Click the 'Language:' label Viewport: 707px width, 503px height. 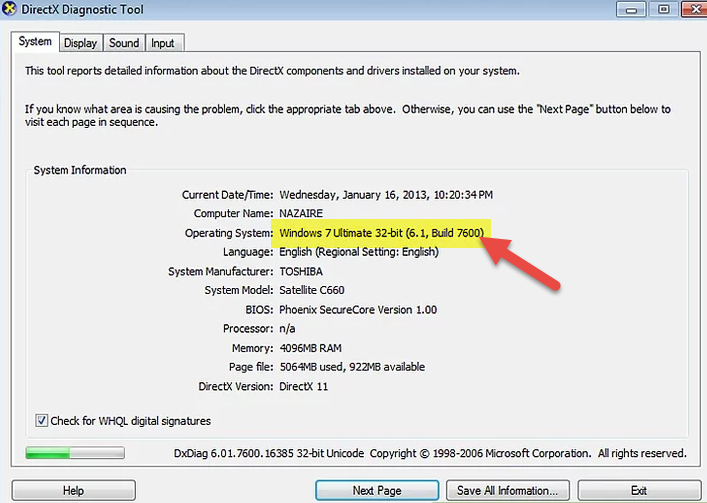click(x=248, y=252)
